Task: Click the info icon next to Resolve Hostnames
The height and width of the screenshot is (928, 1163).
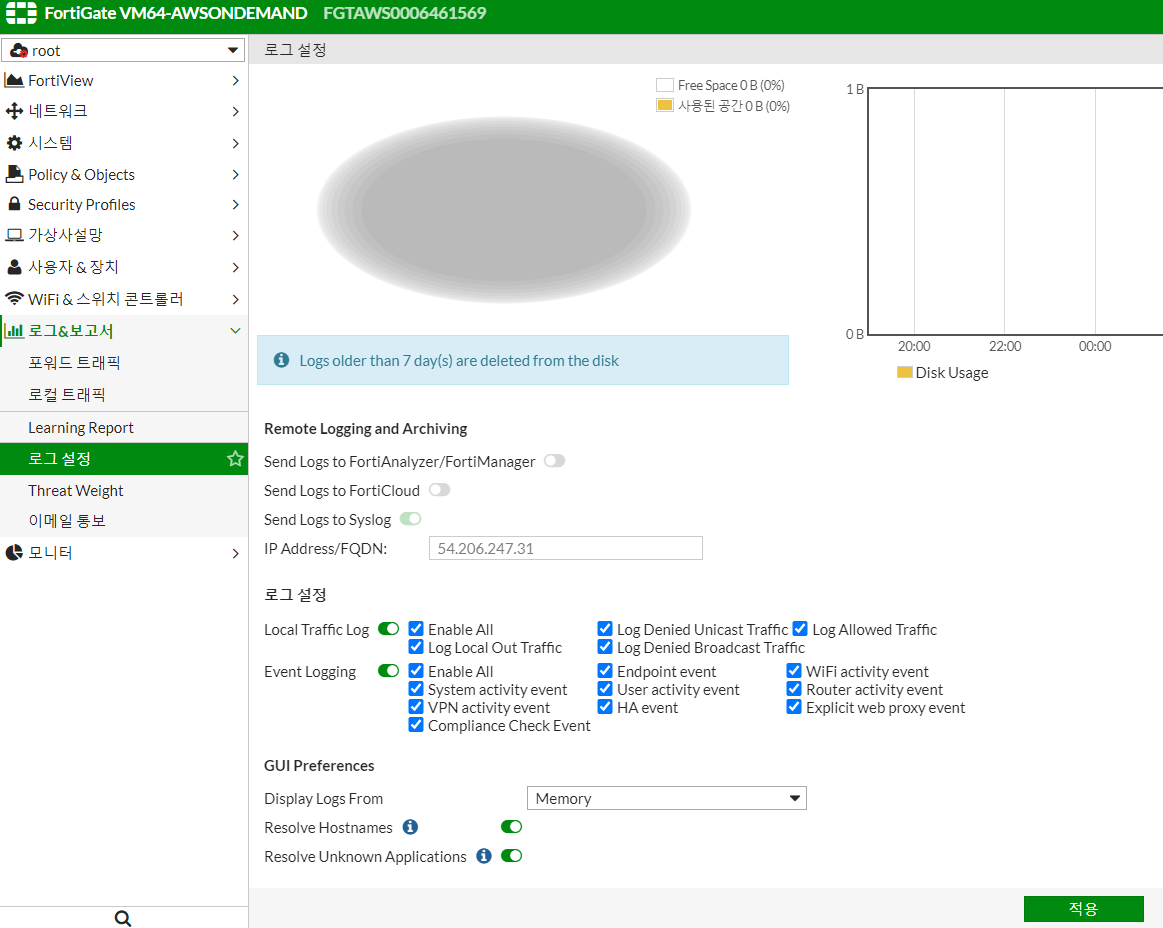Action: point(410,826)
